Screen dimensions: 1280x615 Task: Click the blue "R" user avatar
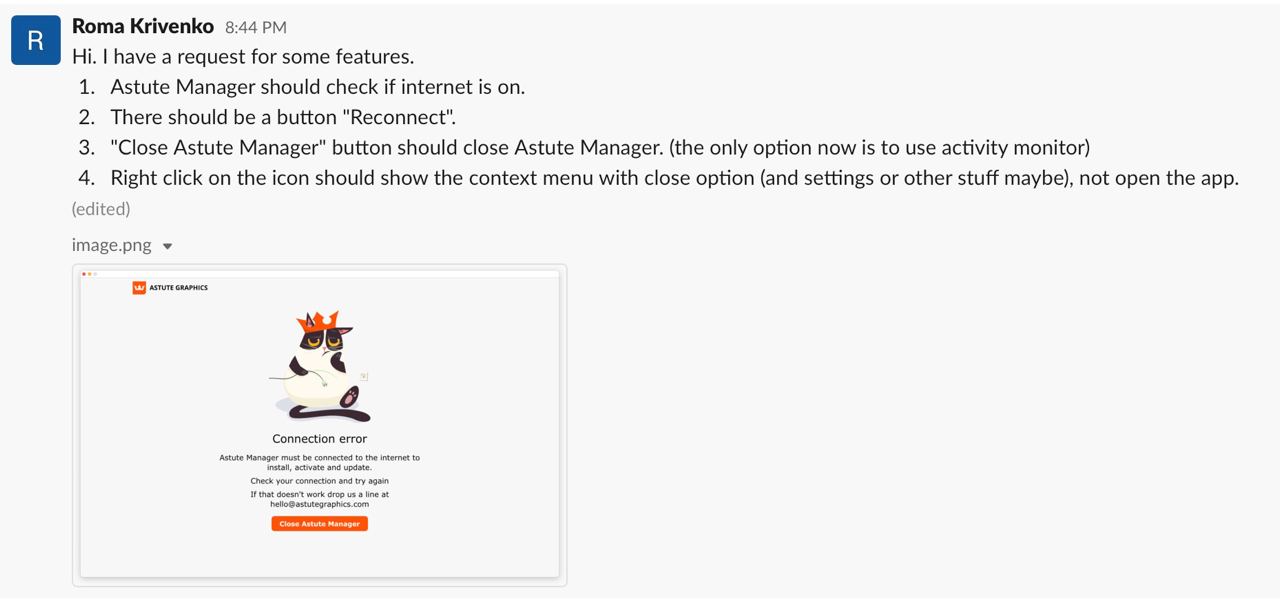[x=35, y=40]
